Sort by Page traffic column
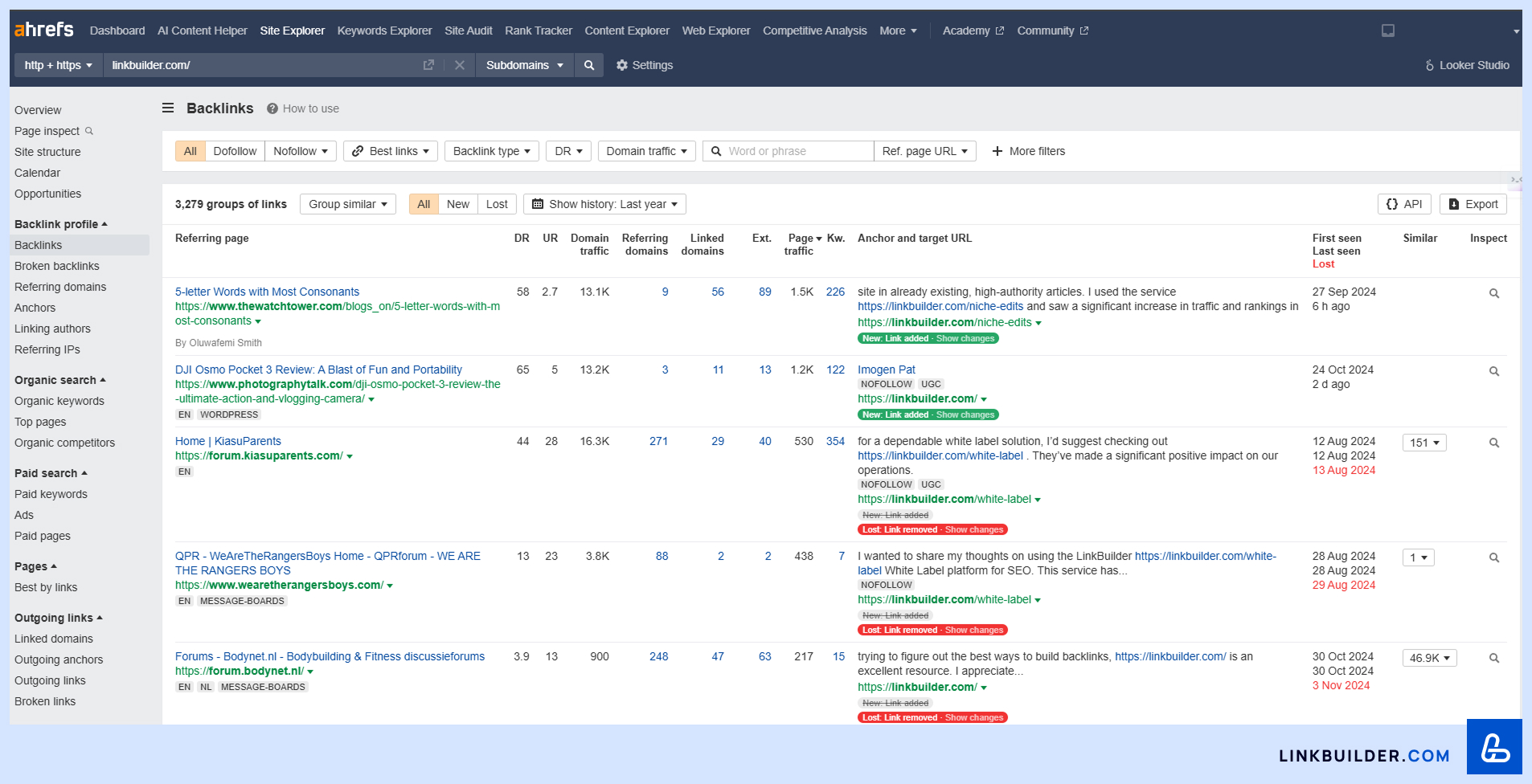The height and width of the screenshot is (784, 1532). point(801,244)
